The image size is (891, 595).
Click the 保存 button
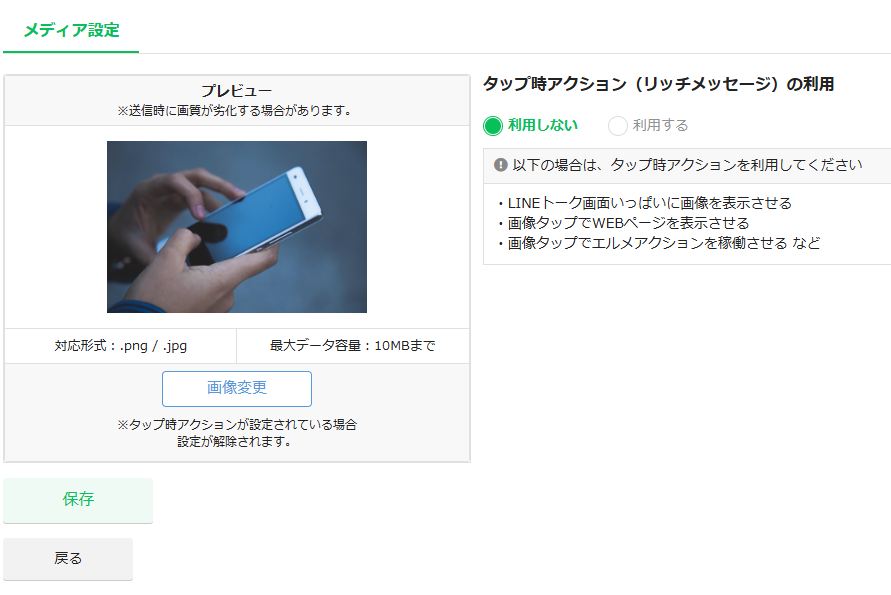(78, 500)
